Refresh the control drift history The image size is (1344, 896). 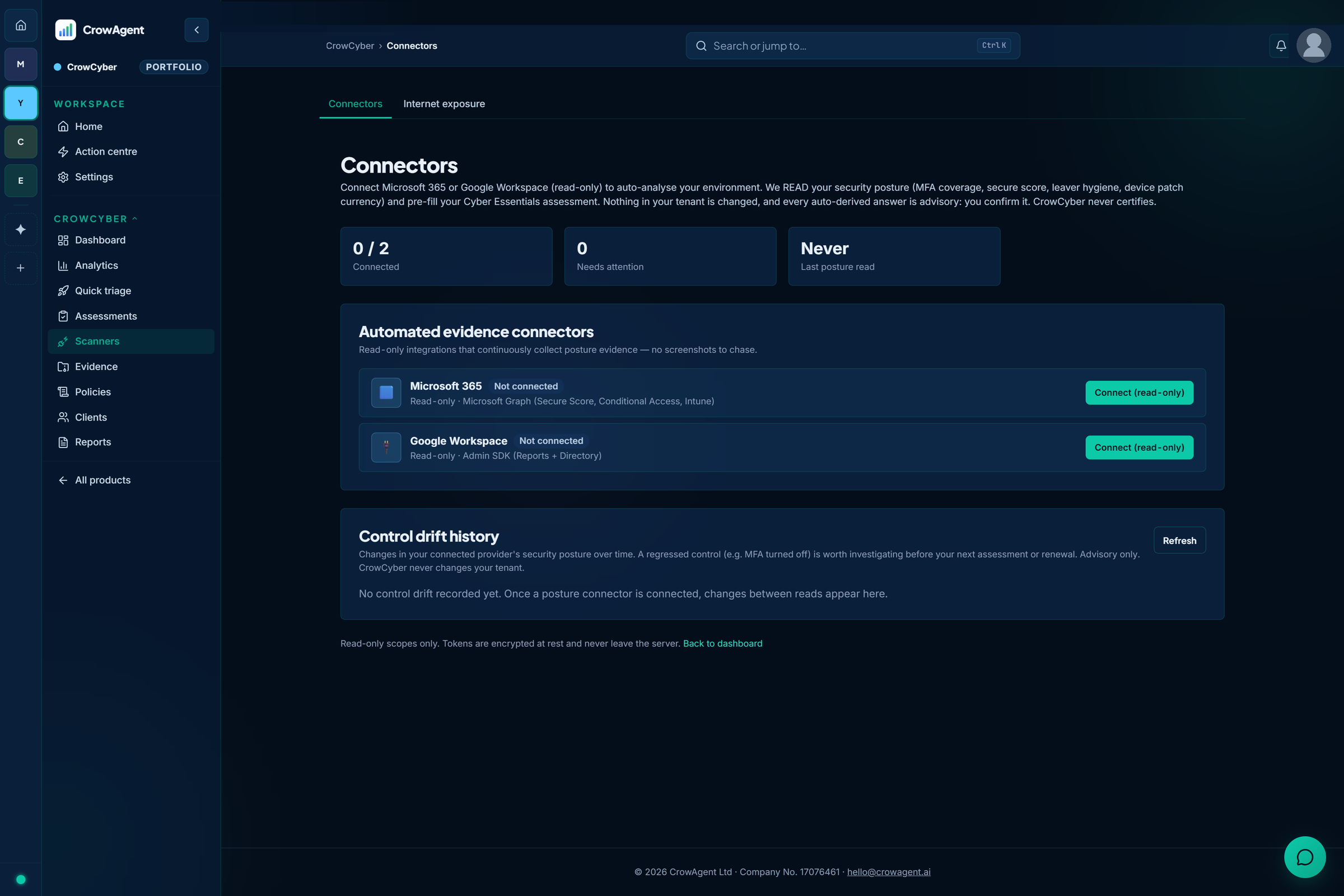pos(1179,540)
